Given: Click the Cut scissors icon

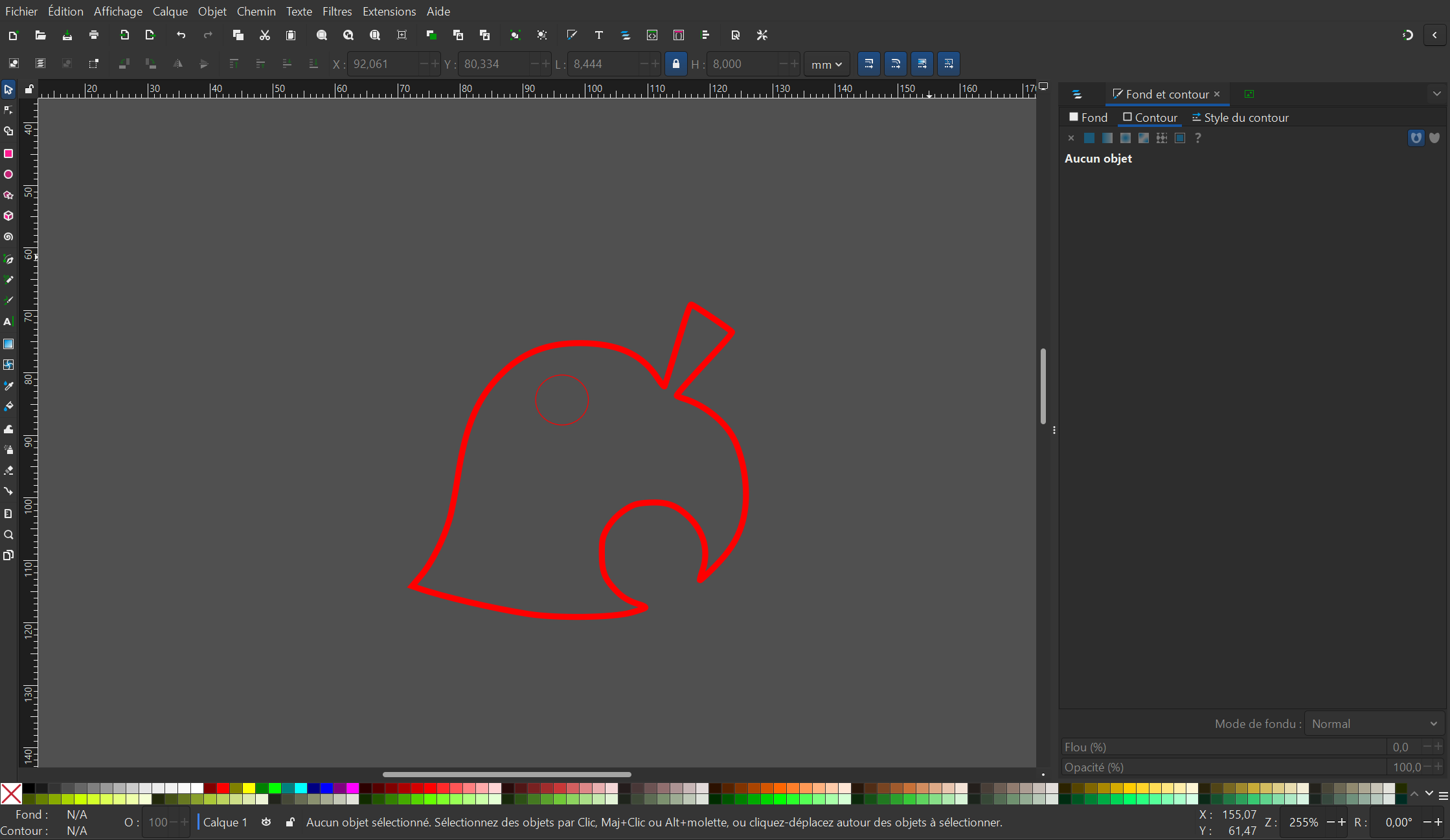Looking at the screenshot, I should [264, 35].
